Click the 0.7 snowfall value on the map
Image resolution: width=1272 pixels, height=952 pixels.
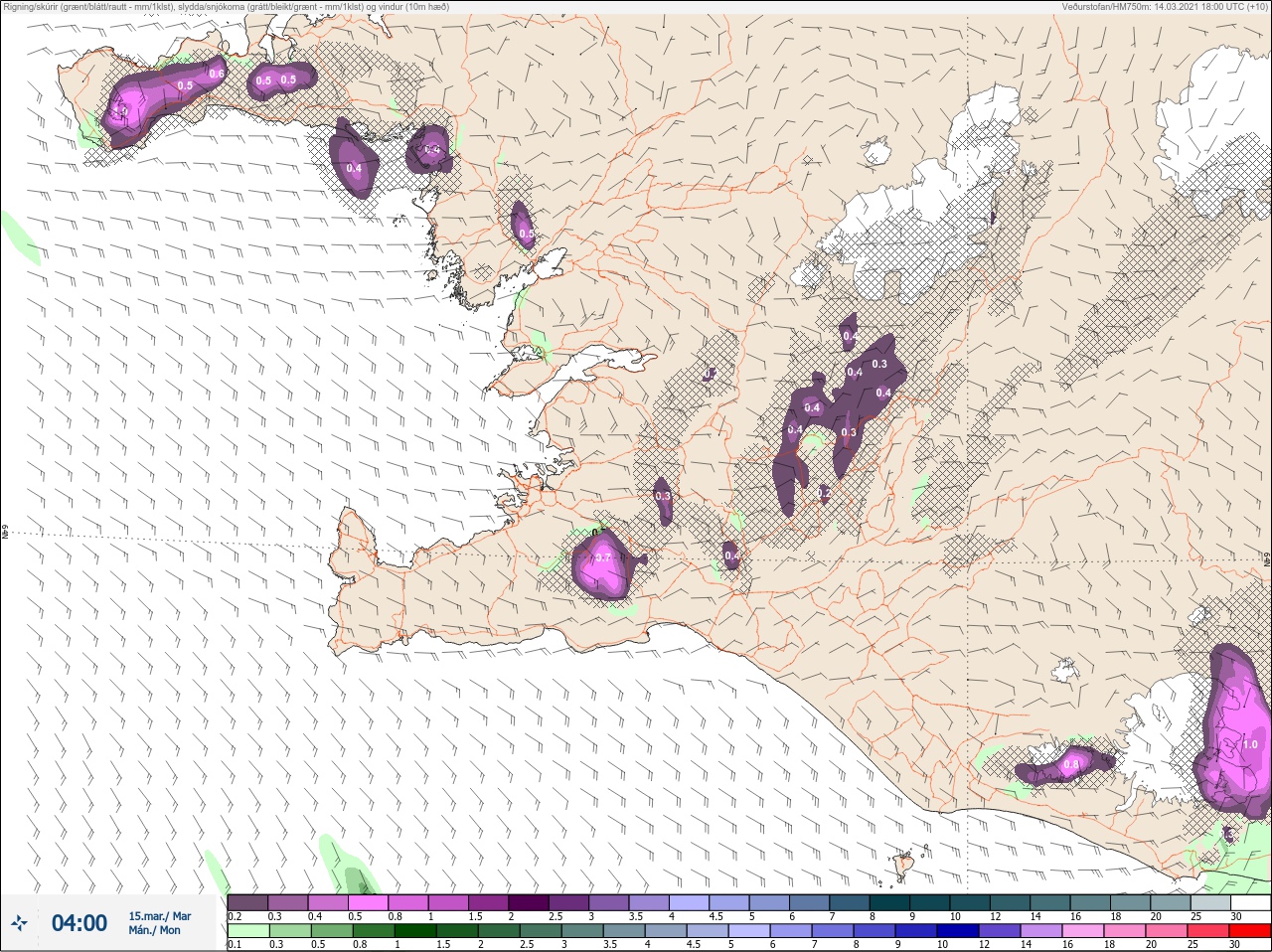click(x=602, y=558)
